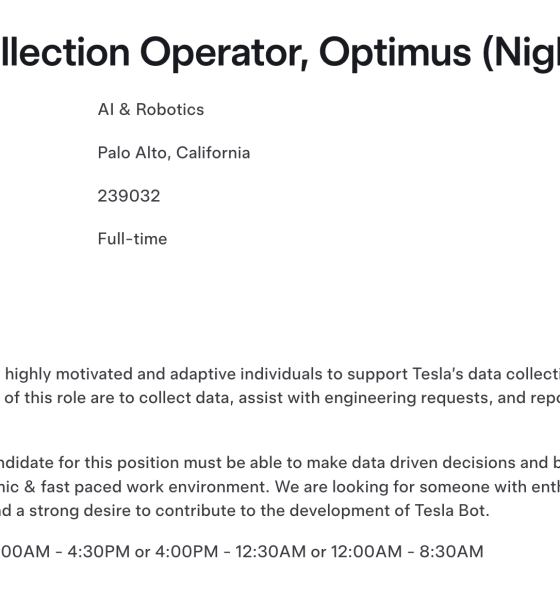This screenshot has width=560, height=600.
Task: Select the words "Tesla's data" in description
Action: tap(456, 374)
